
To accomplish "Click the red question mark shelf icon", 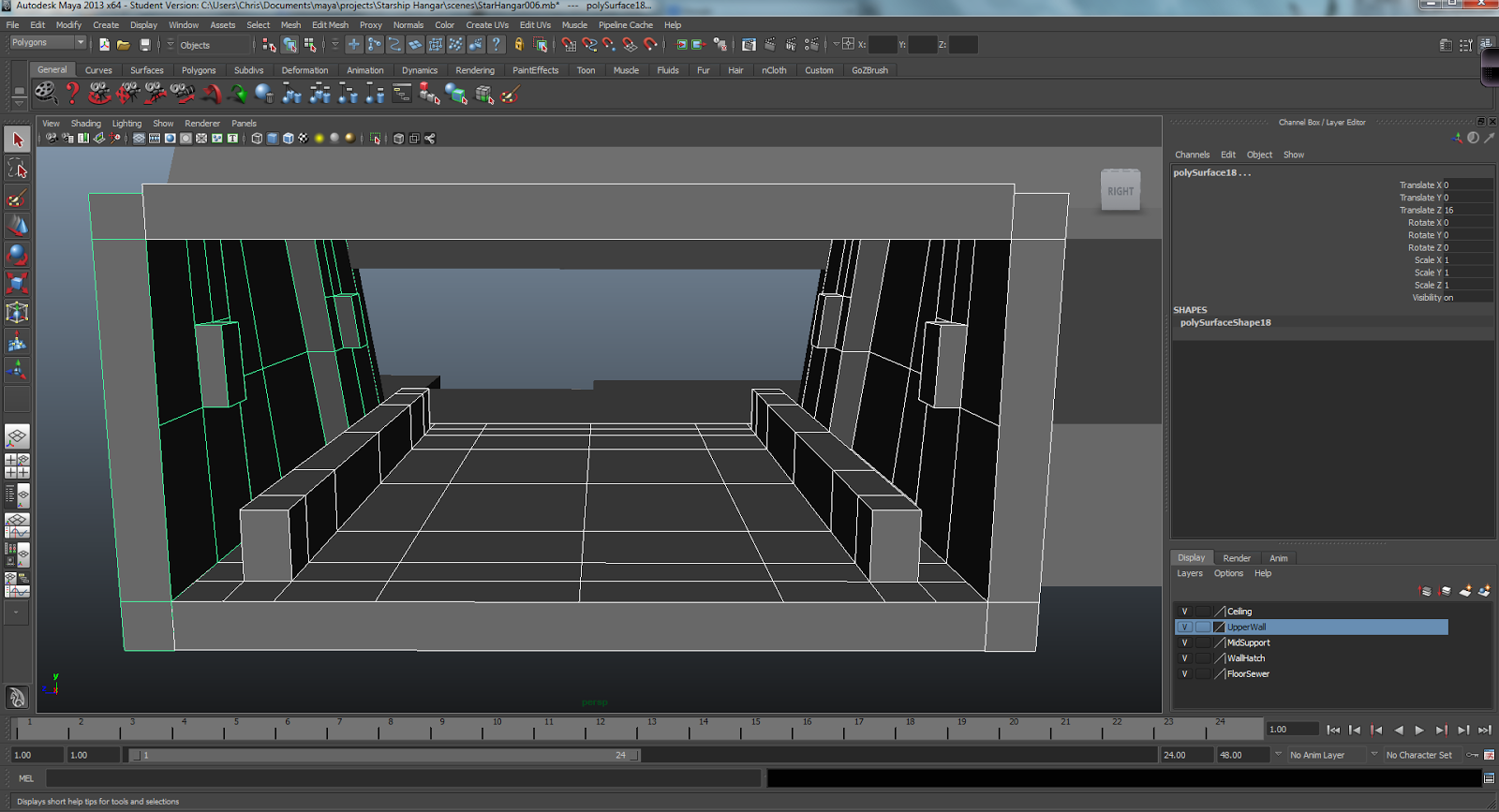I will point(72,93).
